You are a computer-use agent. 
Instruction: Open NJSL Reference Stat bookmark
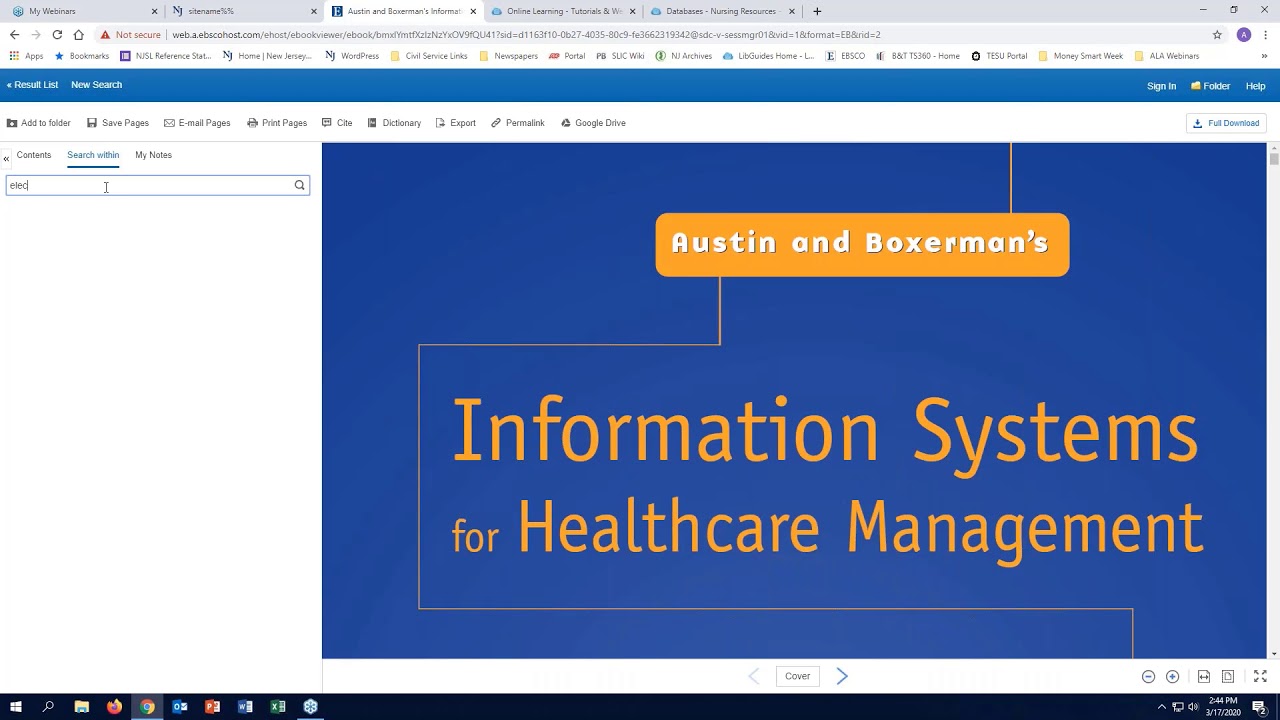[166, 56]
